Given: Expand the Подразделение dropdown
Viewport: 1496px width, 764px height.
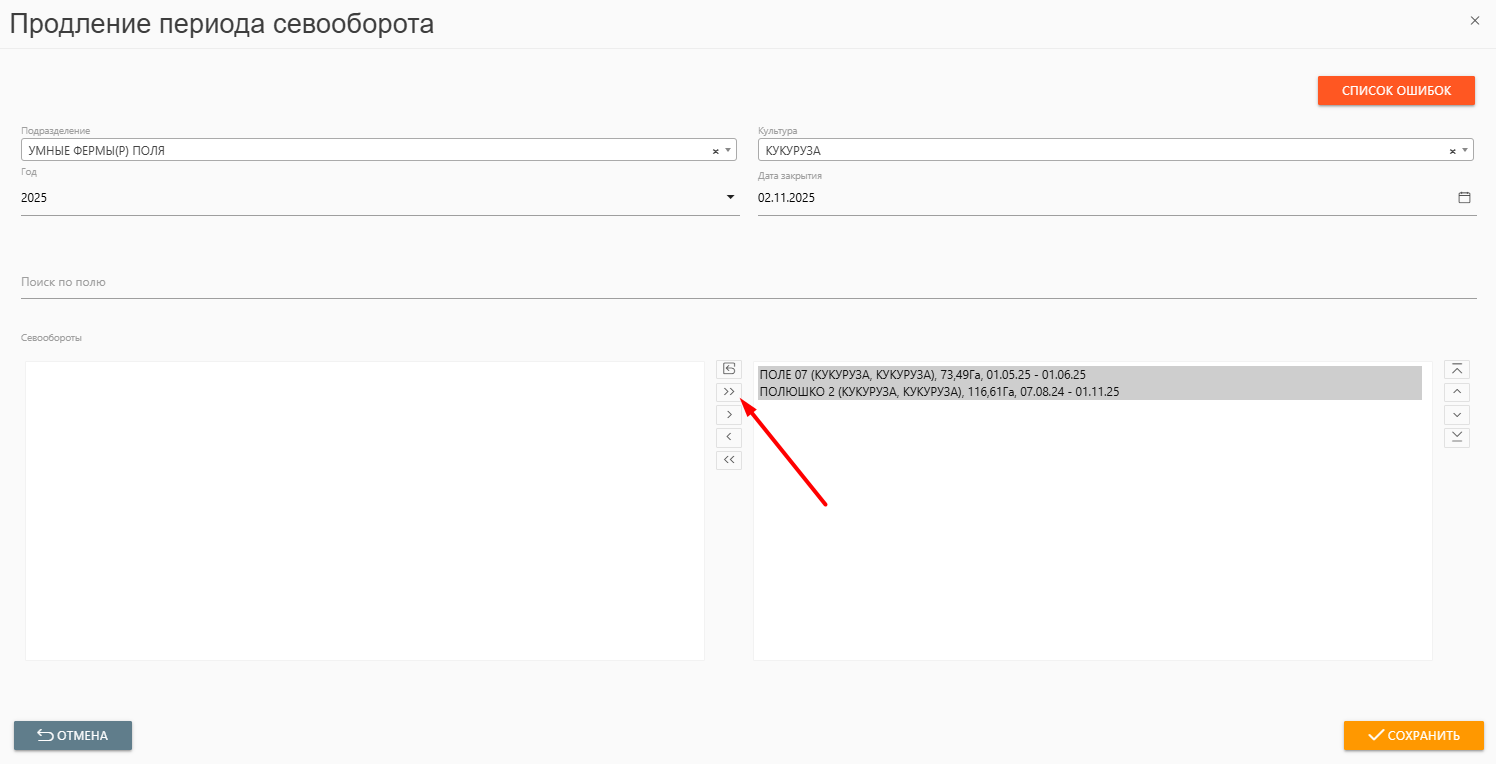Looking at the screenshot, I should 728,150.
